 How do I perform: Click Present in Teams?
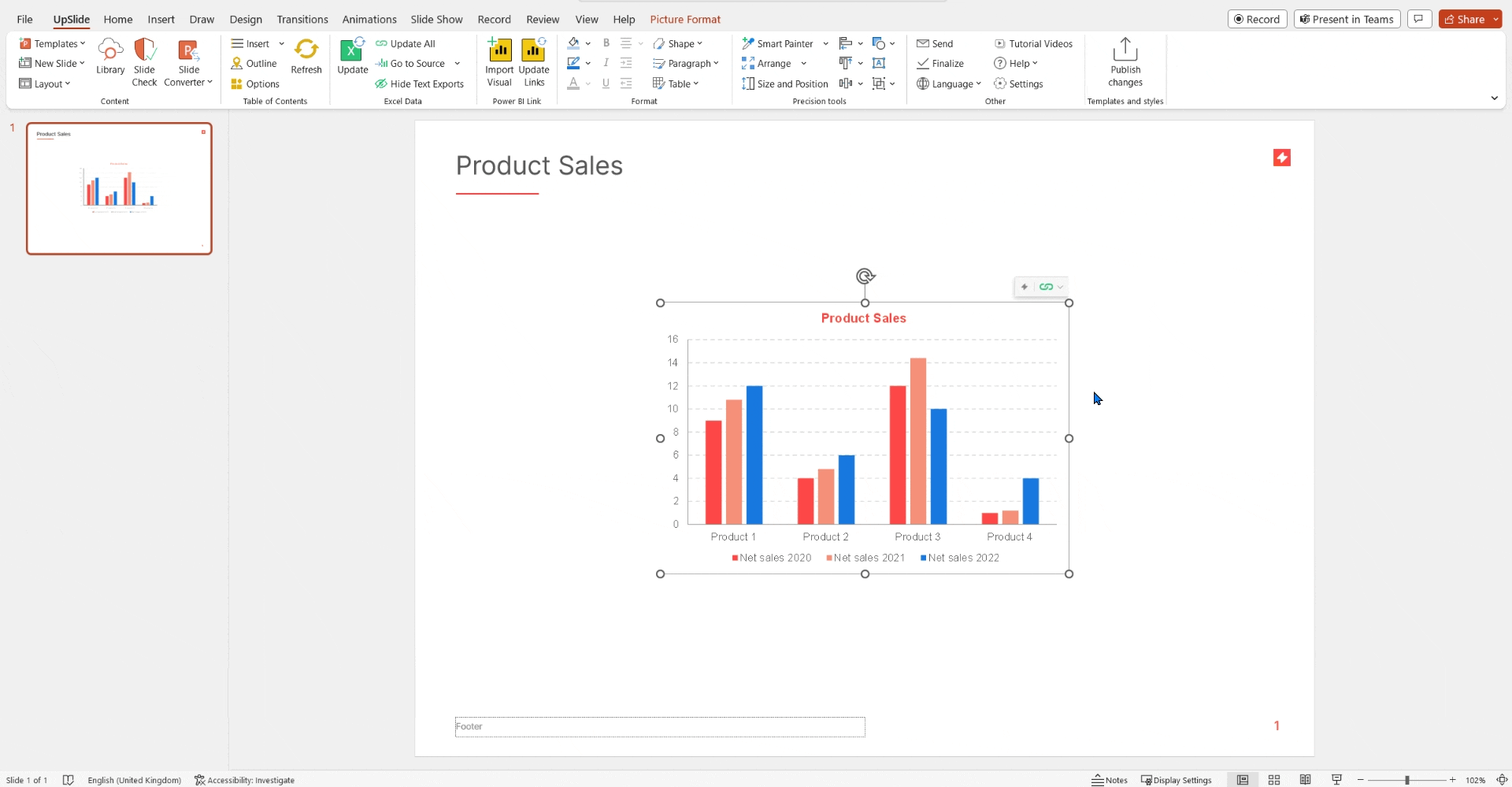click(1347, 19)
